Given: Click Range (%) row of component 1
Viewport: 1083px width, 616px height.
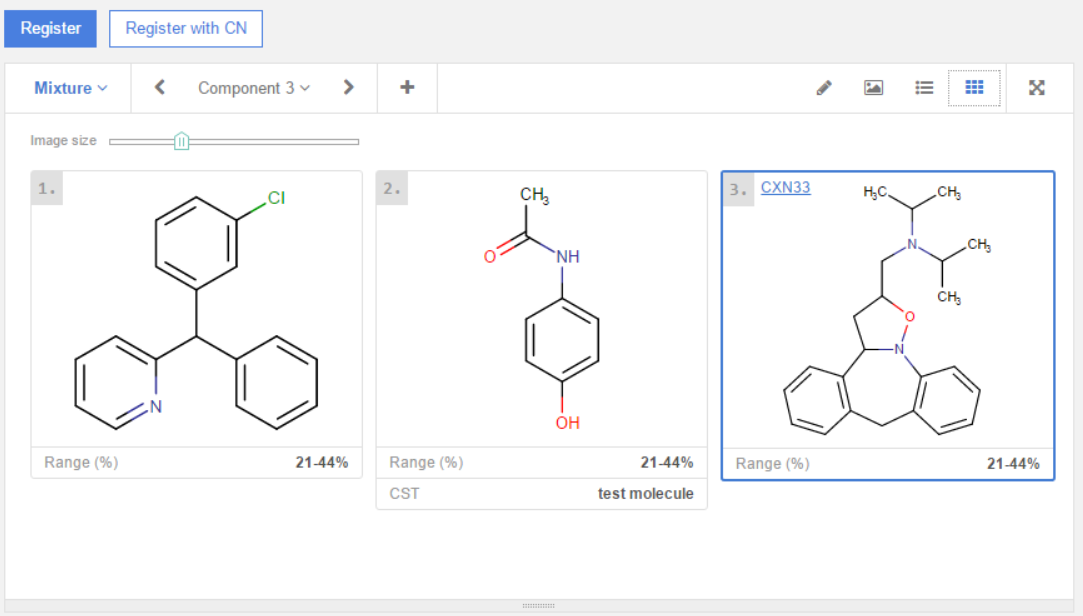Looking at the screenshot, I should pos(196,462).
